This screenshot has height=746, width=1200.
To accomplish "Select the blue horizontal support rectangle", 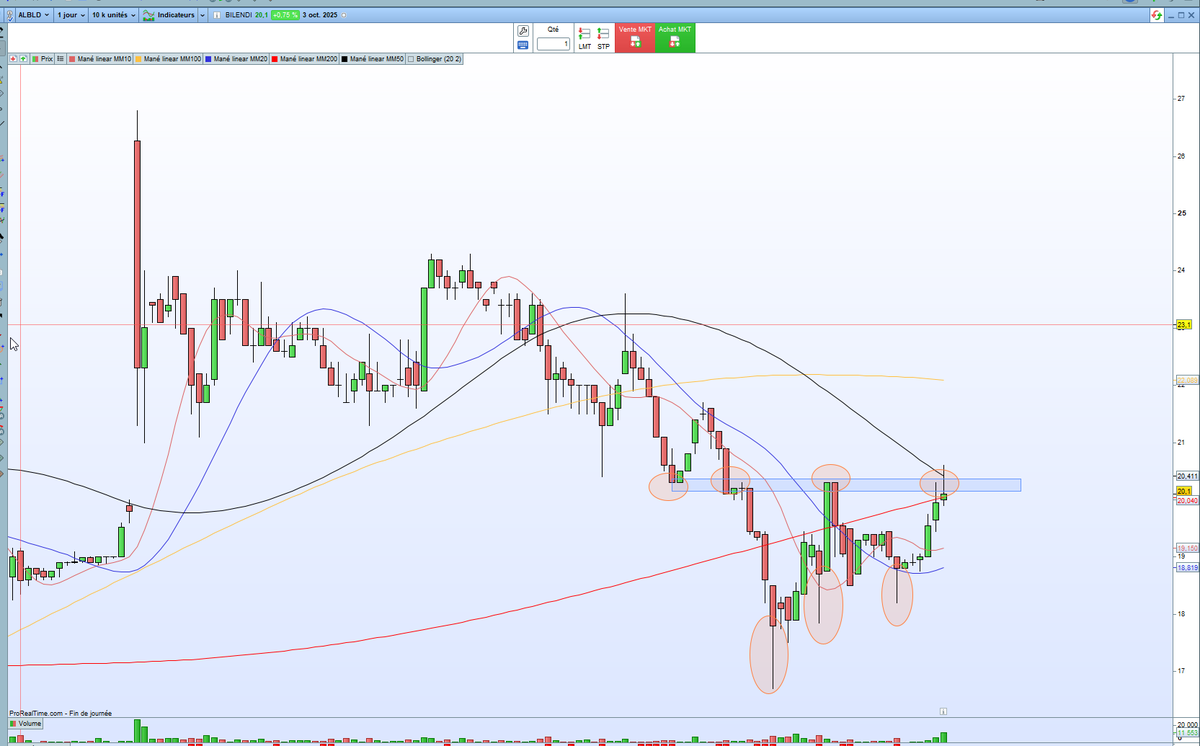I will click(x=846, y=485).
